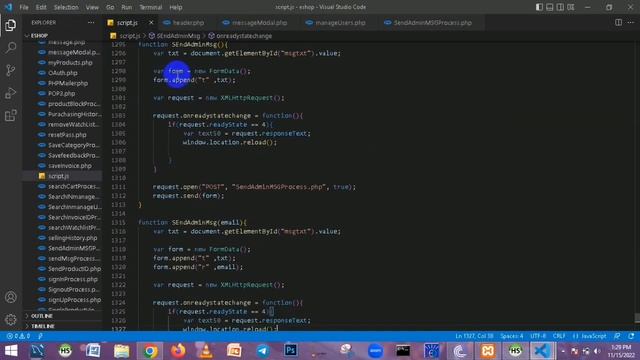Open the Selection menu

(66, 7)
